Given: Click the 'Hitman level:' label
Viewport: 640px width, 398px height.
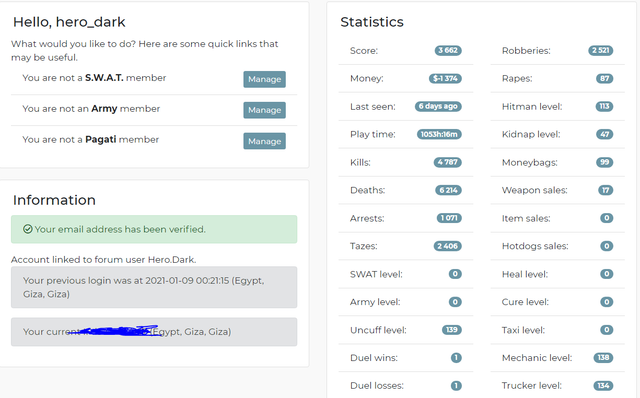Looking at the screenshot, I should point(532,107).
